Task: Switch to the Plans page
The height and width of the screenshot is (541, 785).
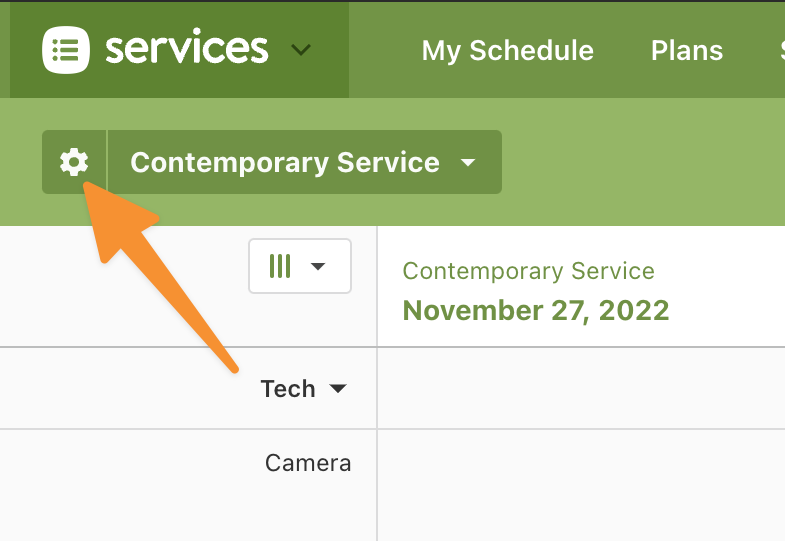Action: click(687, 51)
